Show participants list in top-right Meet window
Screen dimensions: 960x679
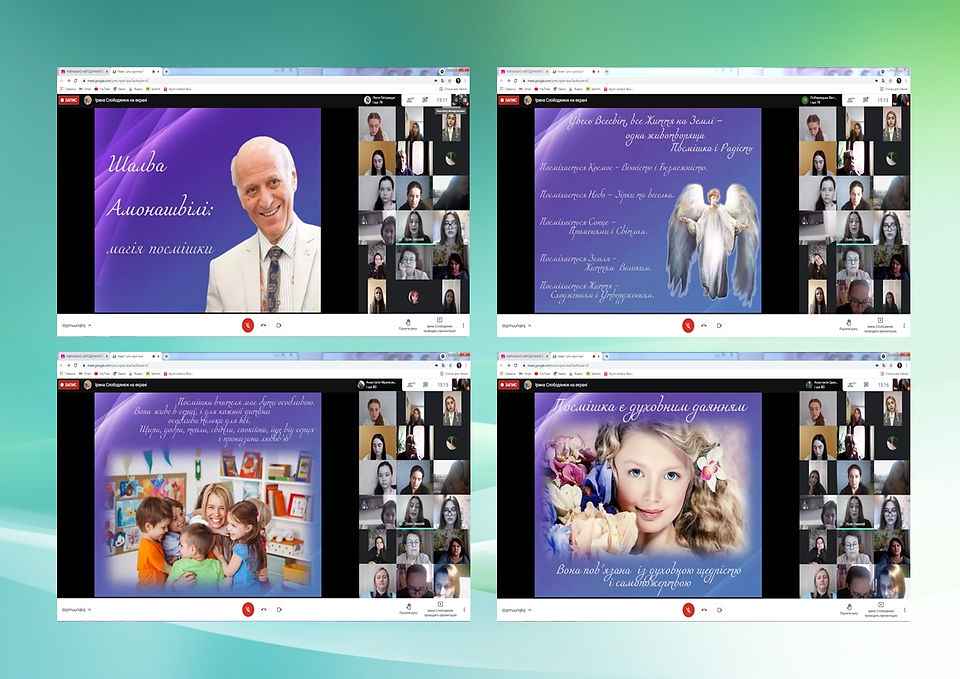click(x=851, y=100)
